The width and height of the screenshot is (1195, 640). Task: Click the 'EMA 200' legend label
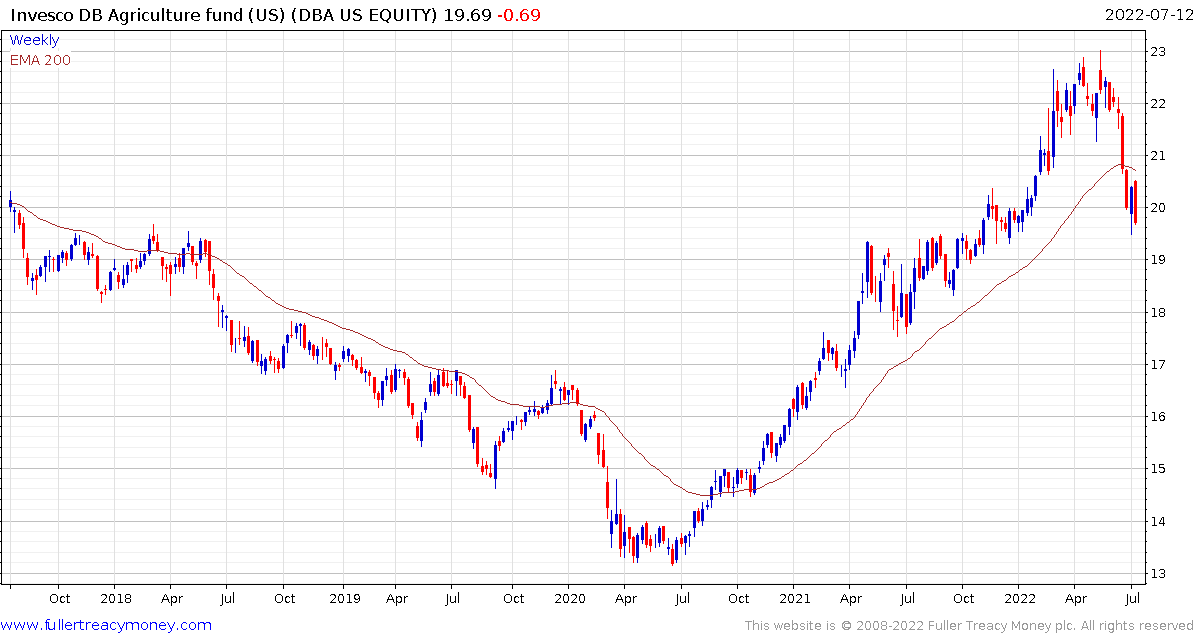pyautogui.click(x=40, y=60)
